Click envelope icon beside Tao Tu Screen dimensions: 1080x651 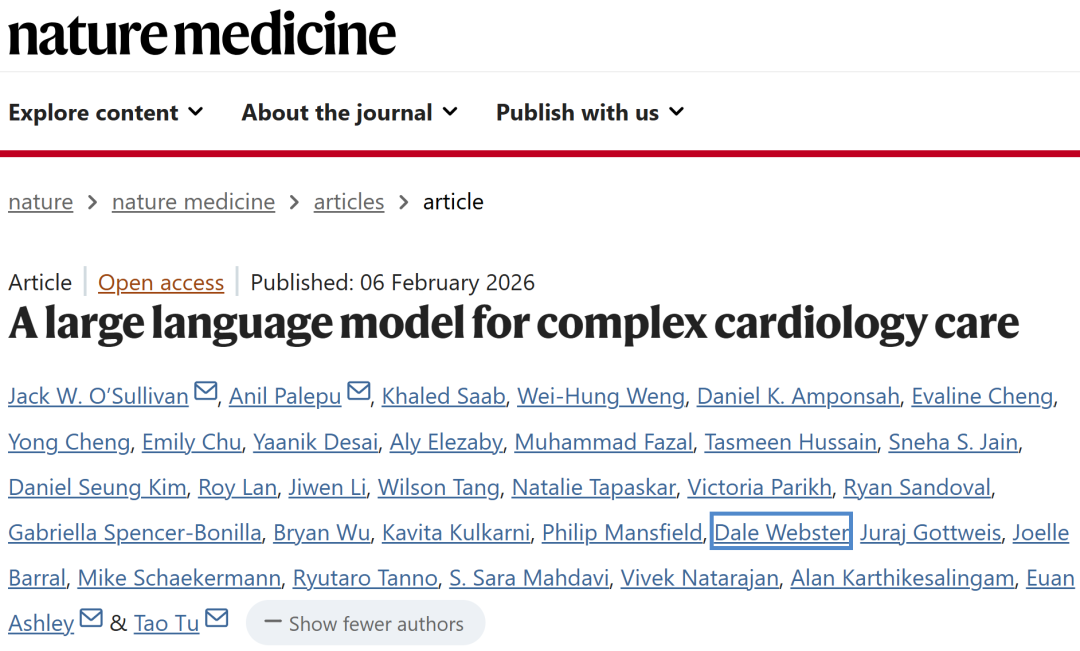click(217, 619)
